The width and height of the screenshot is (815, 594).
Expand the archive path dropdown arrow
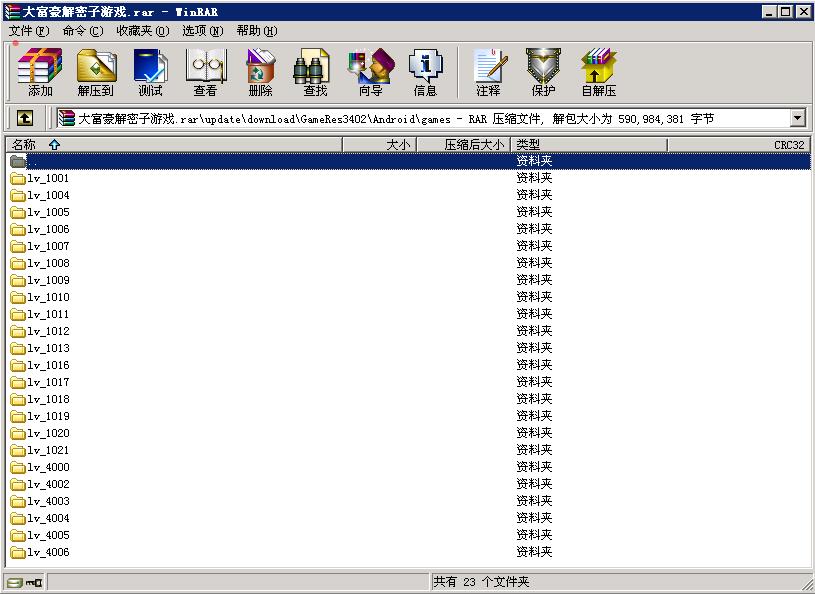coord(797,119)
